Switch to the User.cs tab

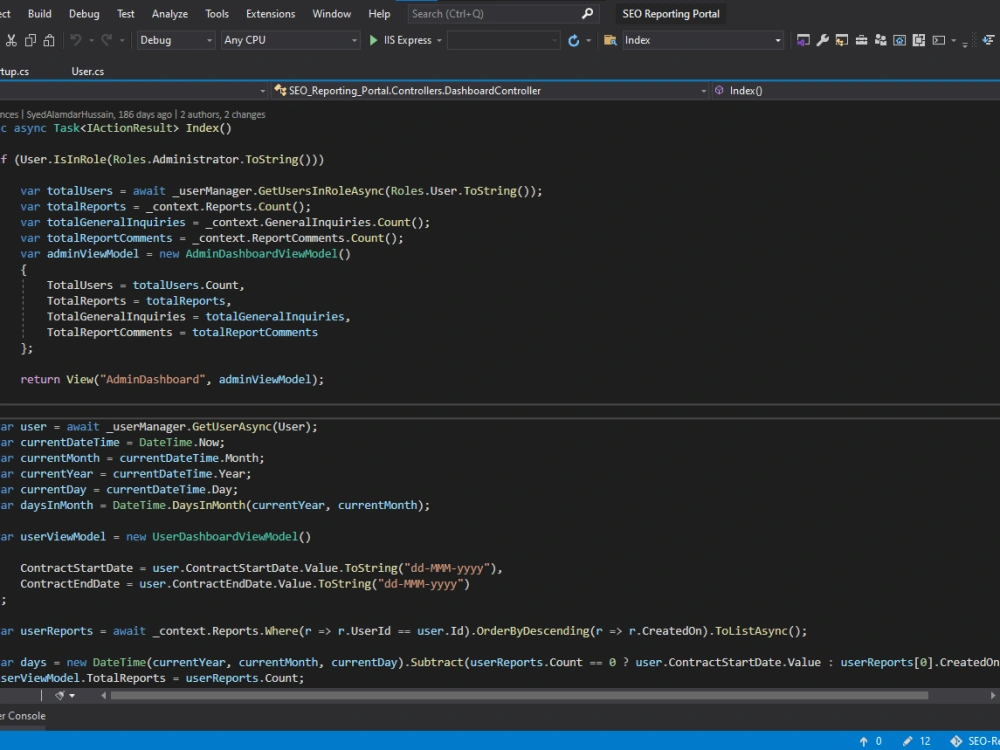pos(87,71)
